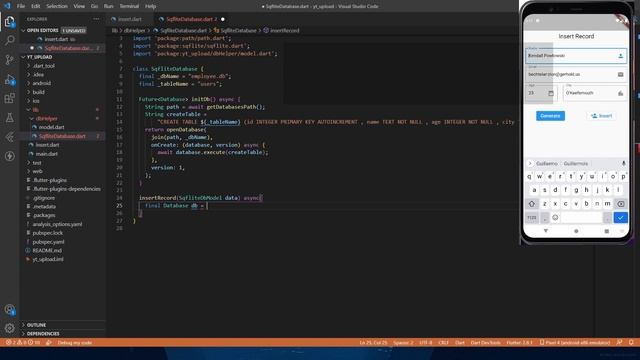Open the Search view icon
Viewport: 640px width, 360px height.
coord(9,40)
